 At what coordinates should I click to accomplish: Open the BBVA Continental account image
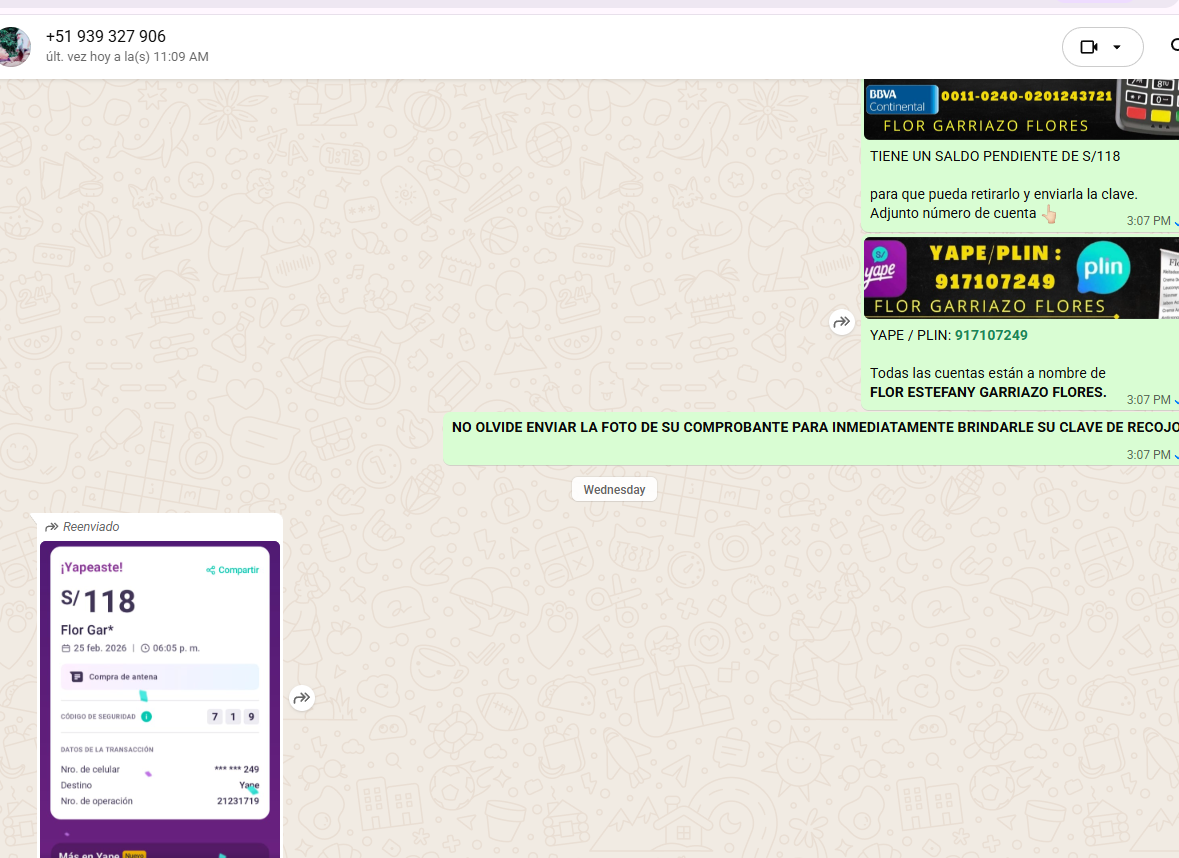click(1020, 108)
